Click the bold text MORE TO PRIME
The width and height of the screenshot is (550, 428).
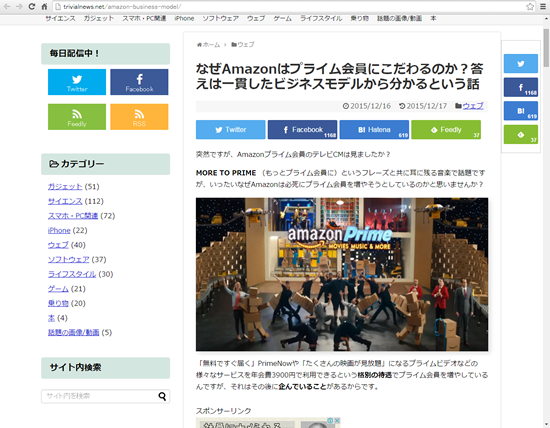[226, 173]
